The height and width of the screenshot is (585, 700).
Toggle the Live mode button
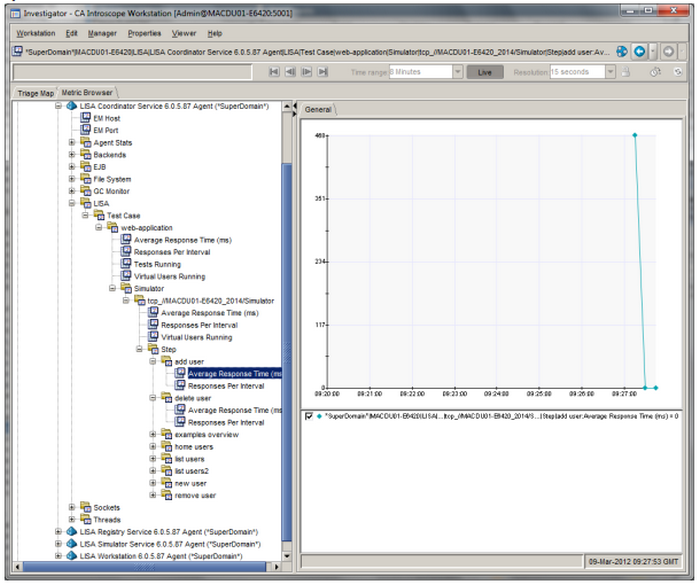click(485, 72)
